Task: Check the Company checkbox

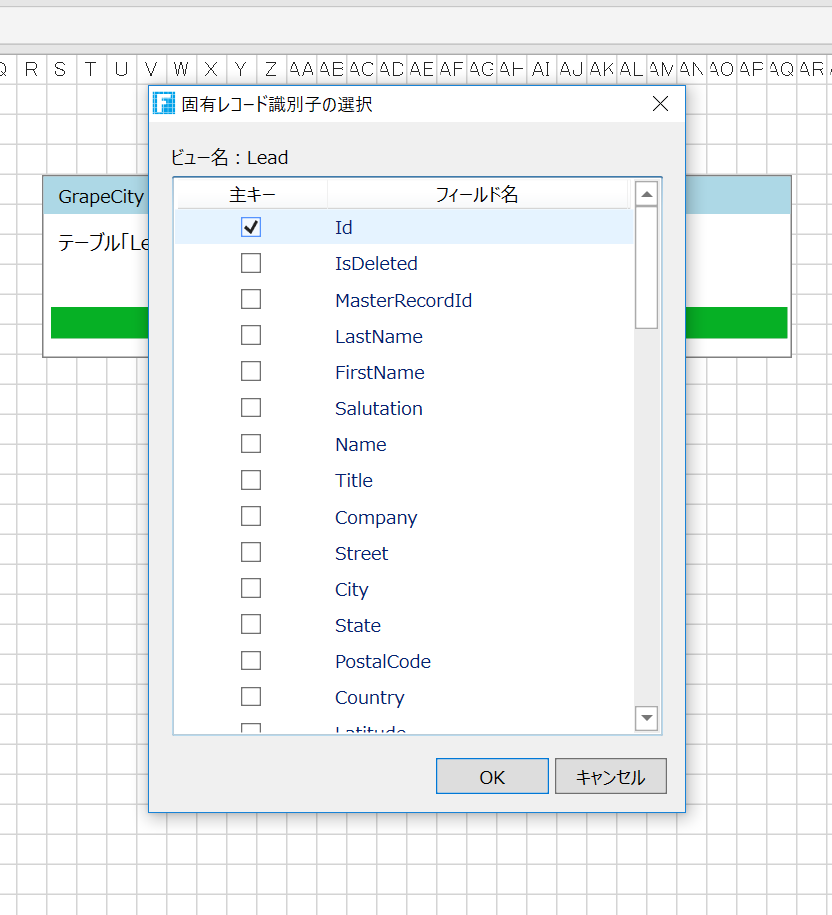Action: click(x=251, y=516)
